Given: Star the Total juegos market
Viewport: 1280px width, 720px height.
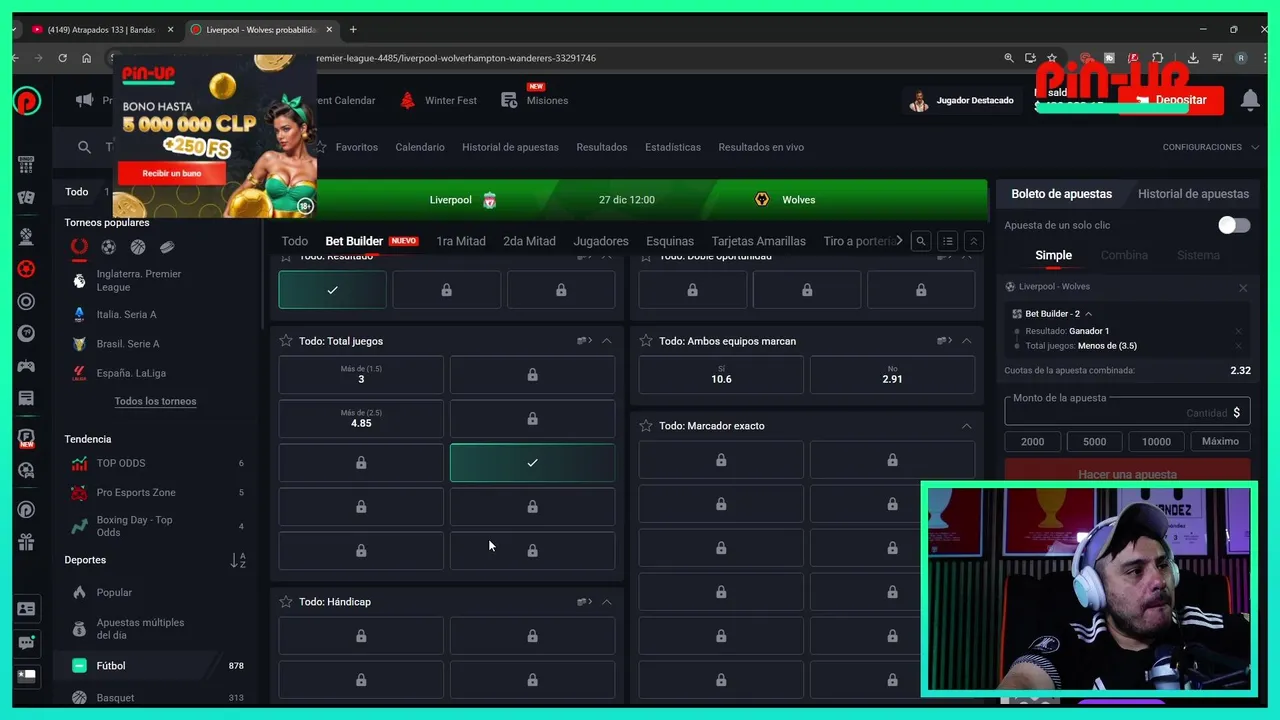Looking at the screenshot, I should 286,341.
